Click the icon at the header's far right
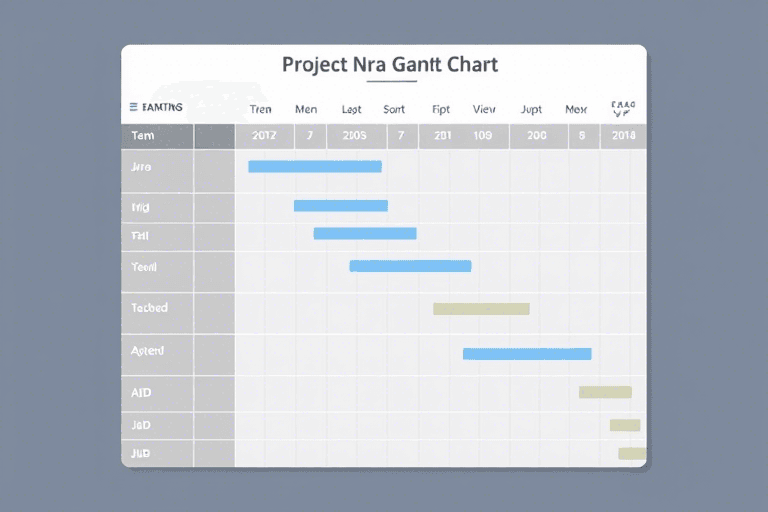The height and width of the screenshot is (512, 768). [622, 108]
